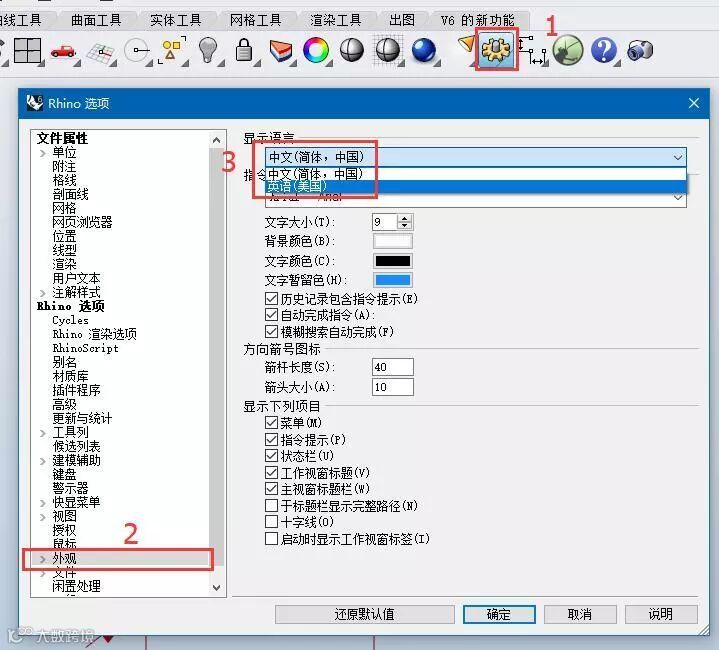
Task: Expand the 工具列 tree node
Action: [43, 433]
